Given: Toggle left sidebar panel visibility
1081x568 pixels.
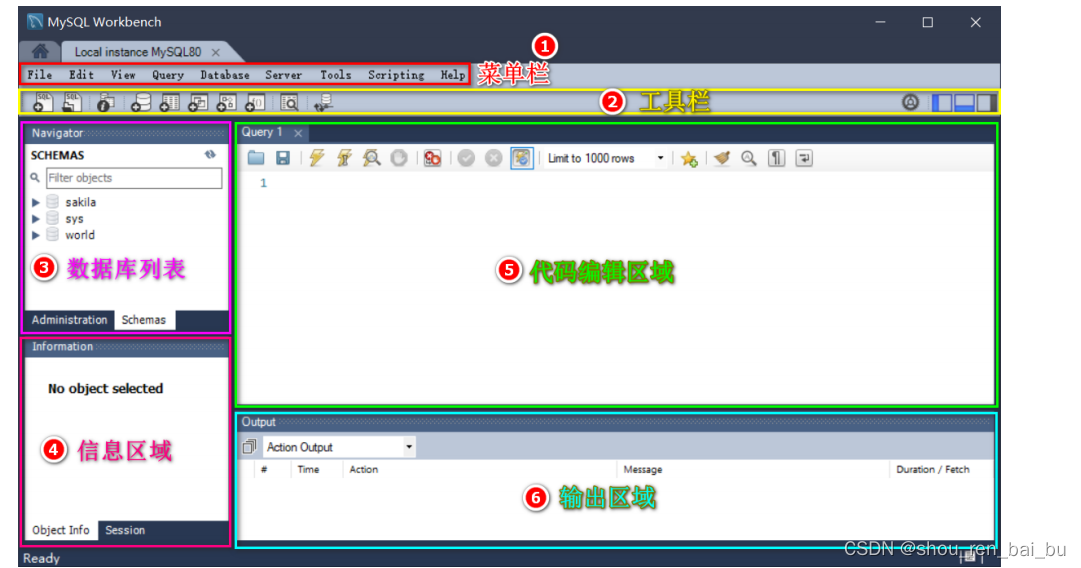Looking at the screenshot, I should point(942,103).
